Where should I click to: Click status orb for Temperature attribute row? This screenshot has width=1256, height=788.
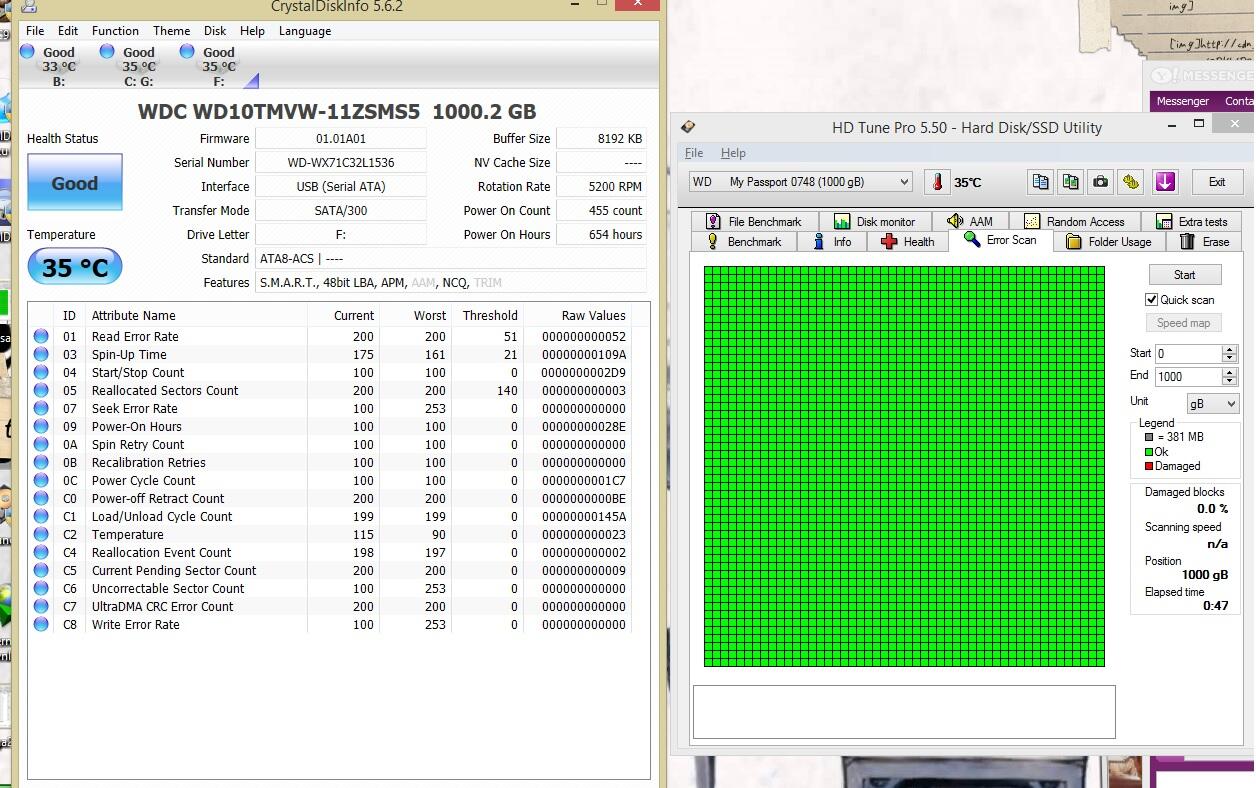(41, 535)
